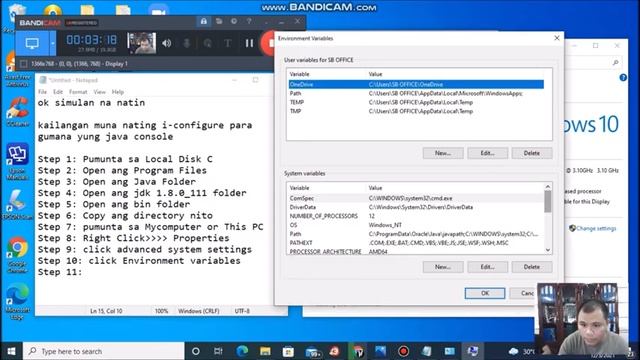This screenshot has height=360, width=640.
Task: Open File Explorer from taskbar
Action: click(x=265, y=351)
